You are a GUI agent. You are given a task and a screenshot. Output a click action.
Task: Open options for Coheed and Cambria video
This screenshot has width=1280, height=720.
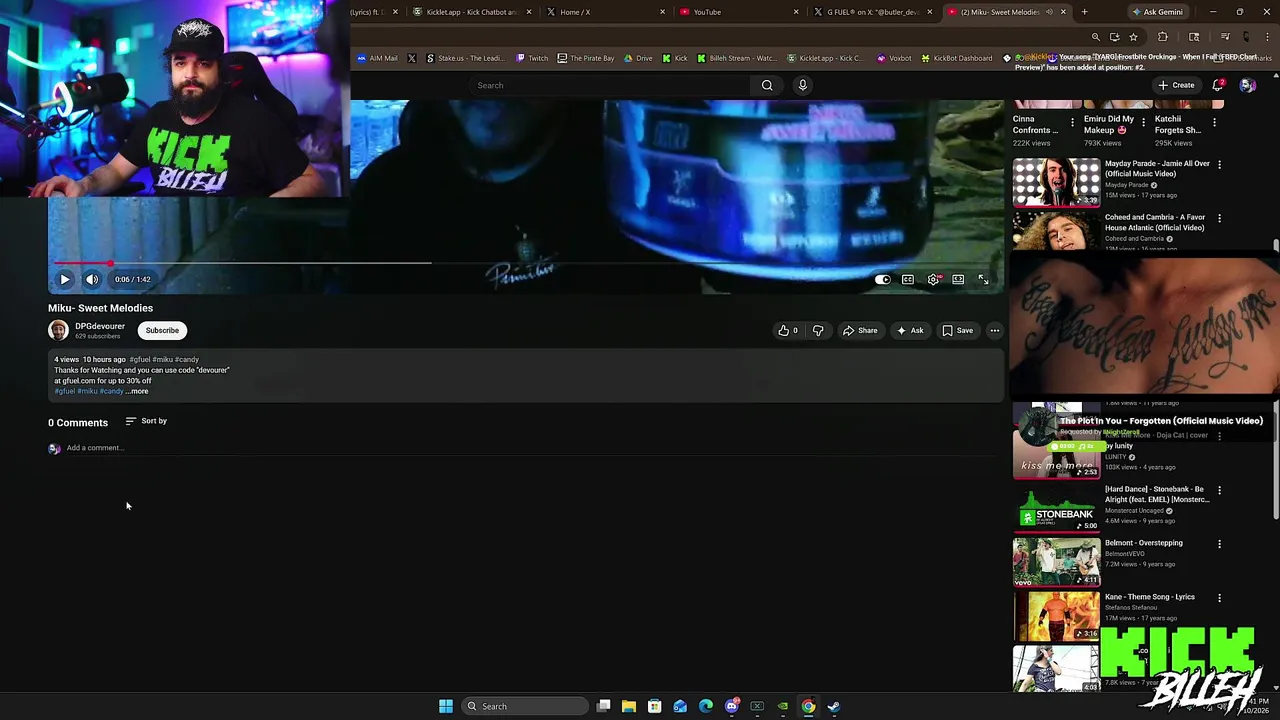click(x=1219, y=218)
